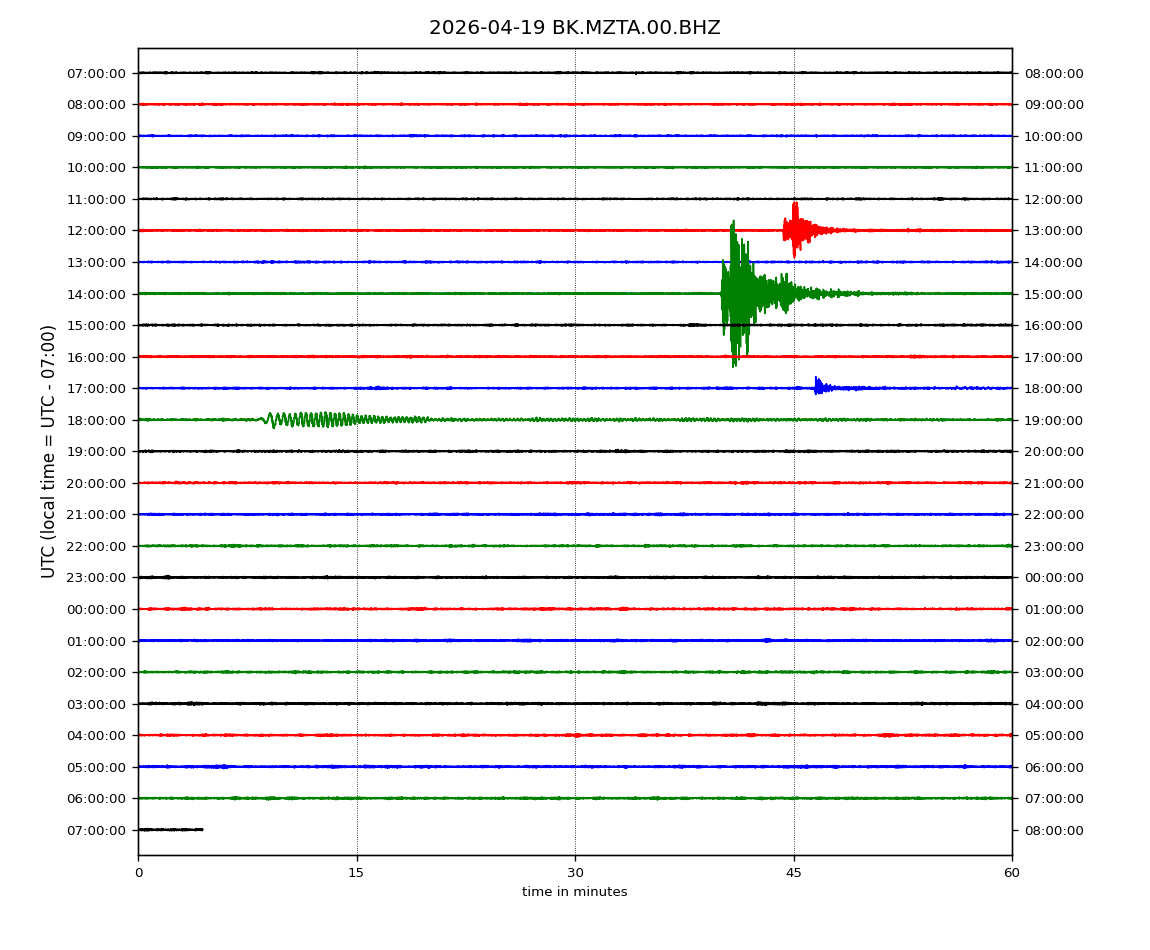Select the green long-period wave train on the 18:00 trace
The height and width of the screenshot is (950, 1150).
pos(320,419)
